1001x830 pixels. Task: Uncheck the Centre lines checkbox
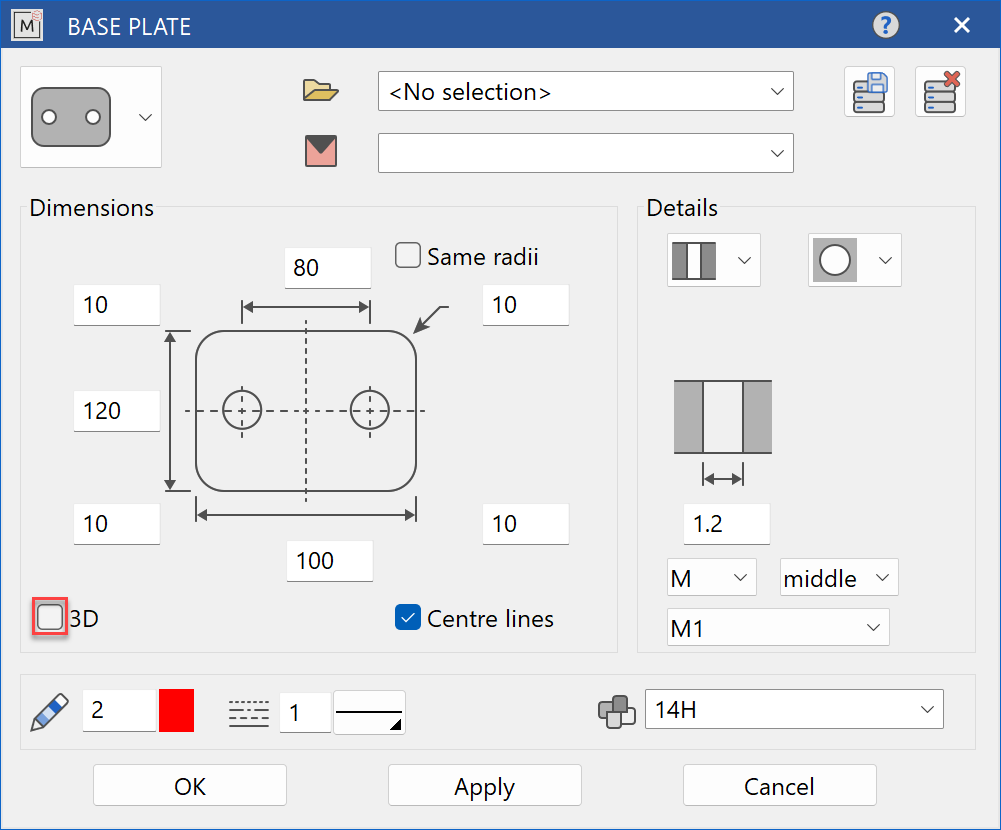(x=407, y=617)
